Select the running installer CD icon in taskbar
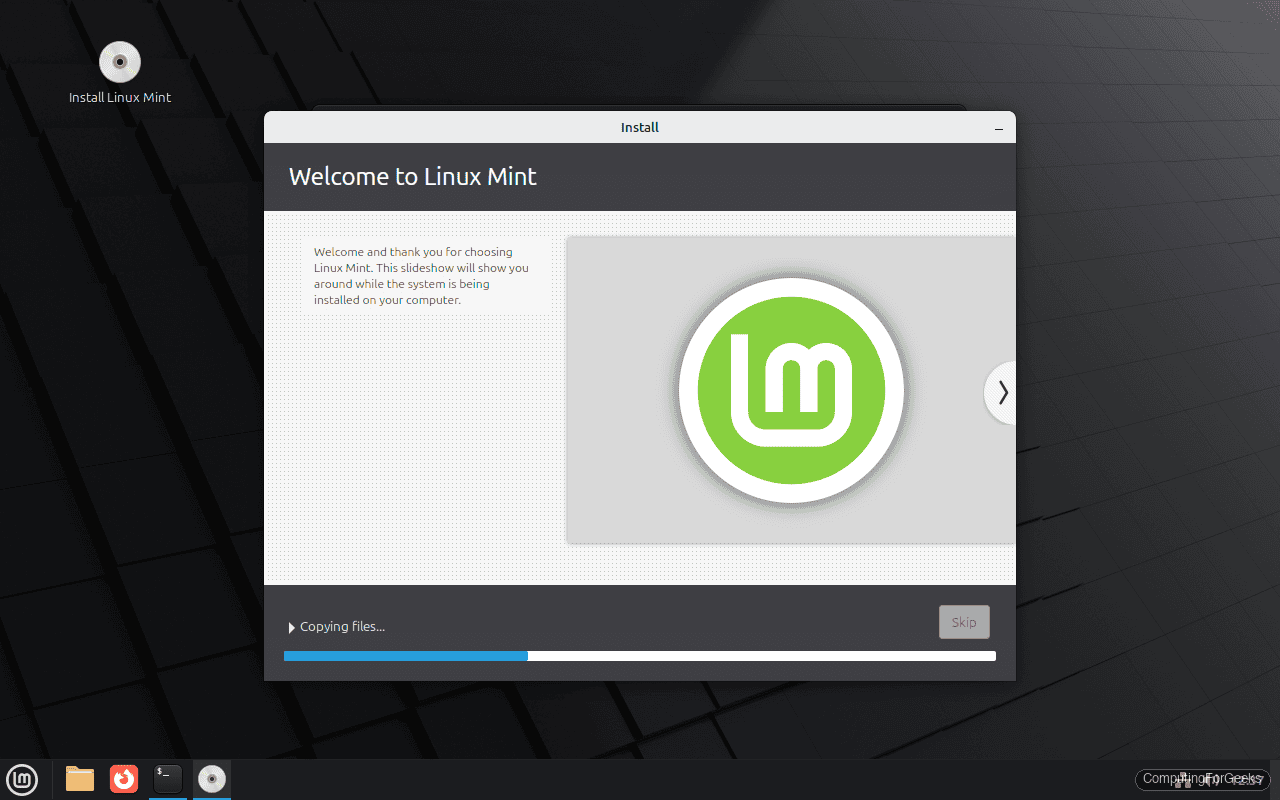This screenshot has width=1280, height=800. point(211,779)
